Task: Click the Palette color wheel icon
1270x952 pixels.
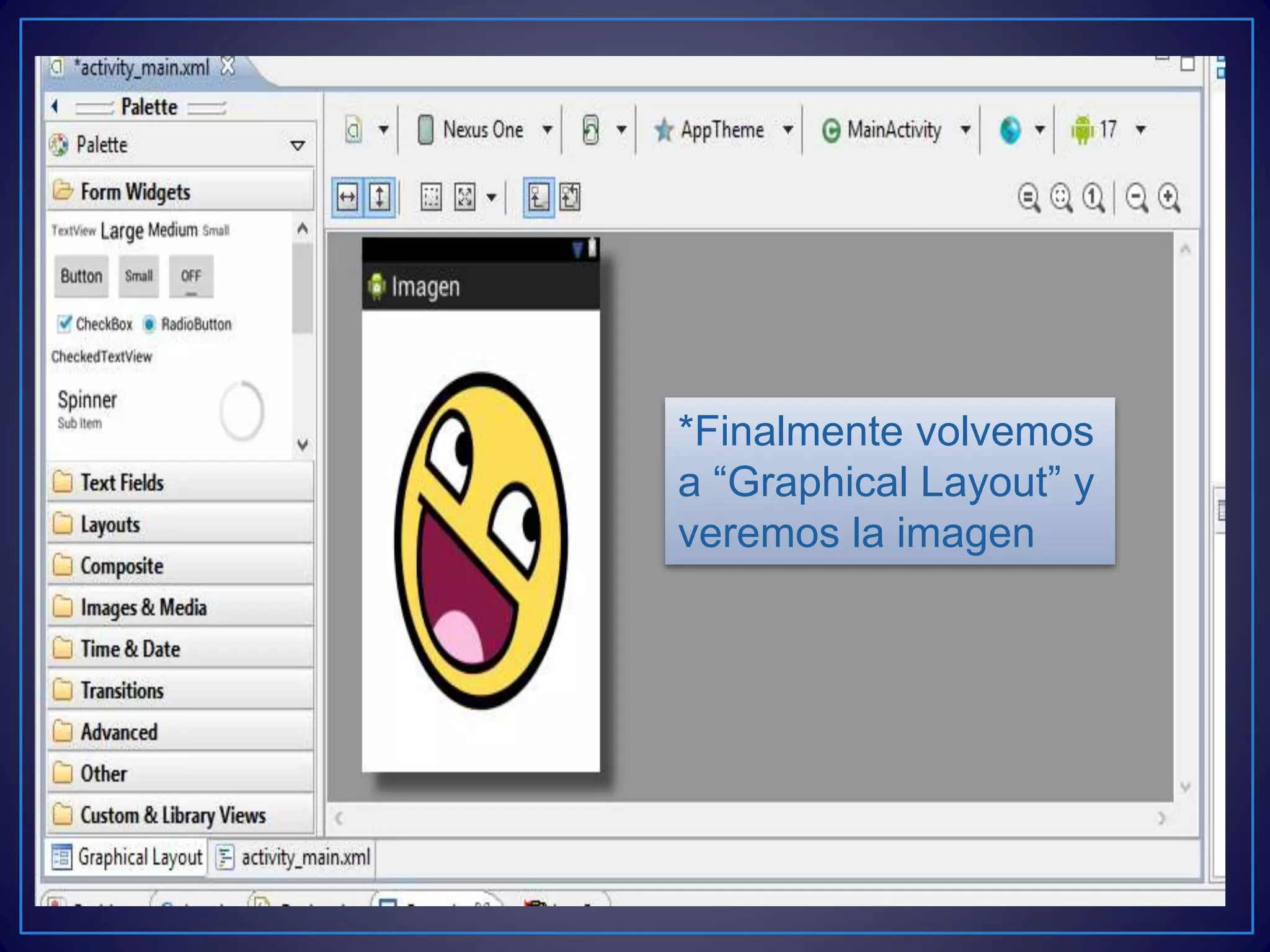Action: tap(59, 145)
